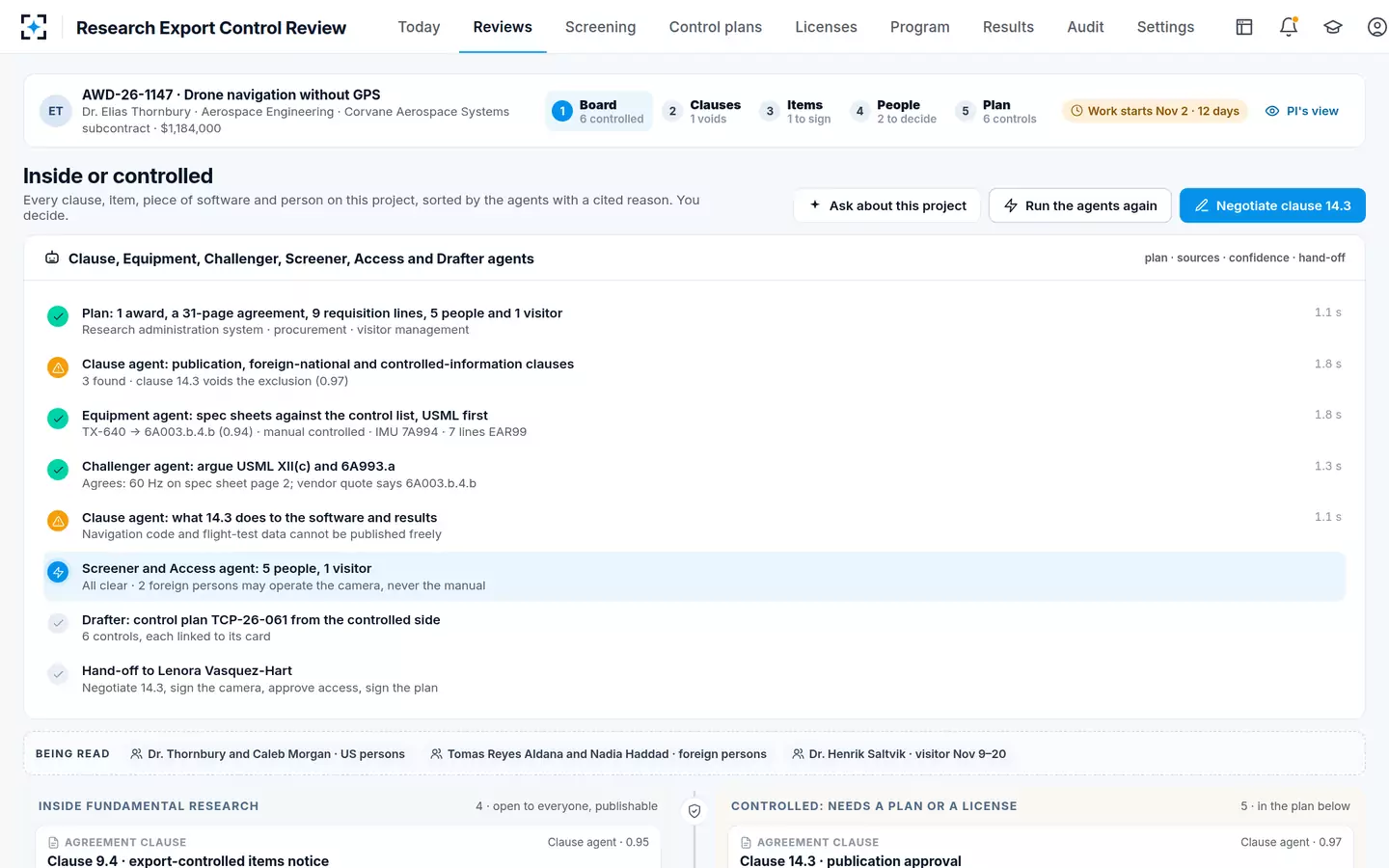
Task: Select the Dr. Henrik Saltvik visitor chip
Action: pyautogui.click(x=899, y=754)
